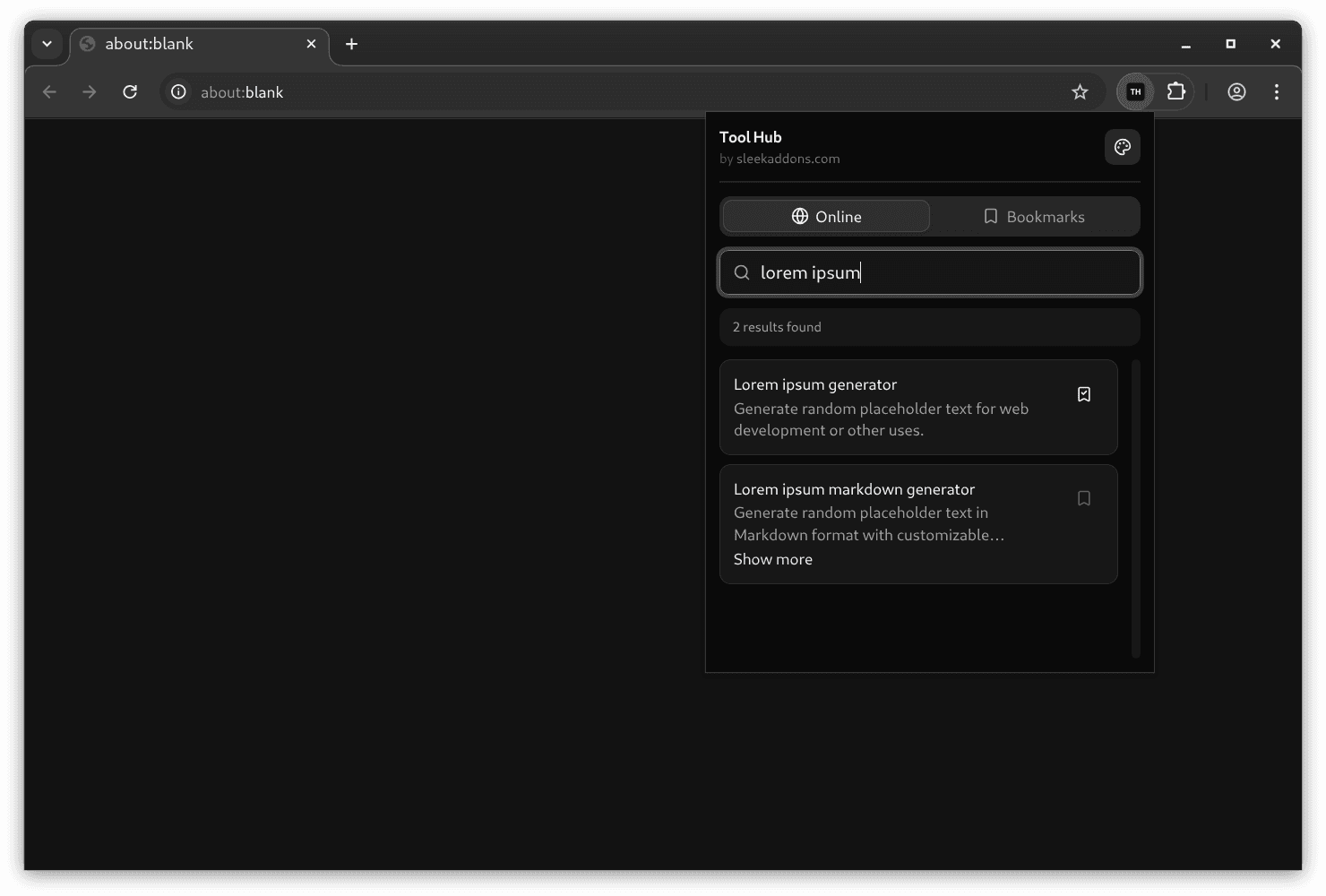Unbookmark the Lorem ipsum generator result
This screenshot has height=896, width=1326.
pyautogui.click(x=1084, y=393)
